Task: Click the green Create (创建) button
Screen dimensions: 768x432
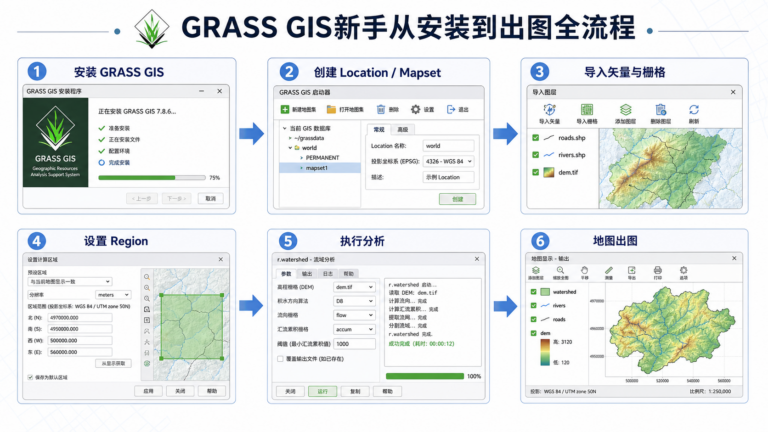Action: 457,199
